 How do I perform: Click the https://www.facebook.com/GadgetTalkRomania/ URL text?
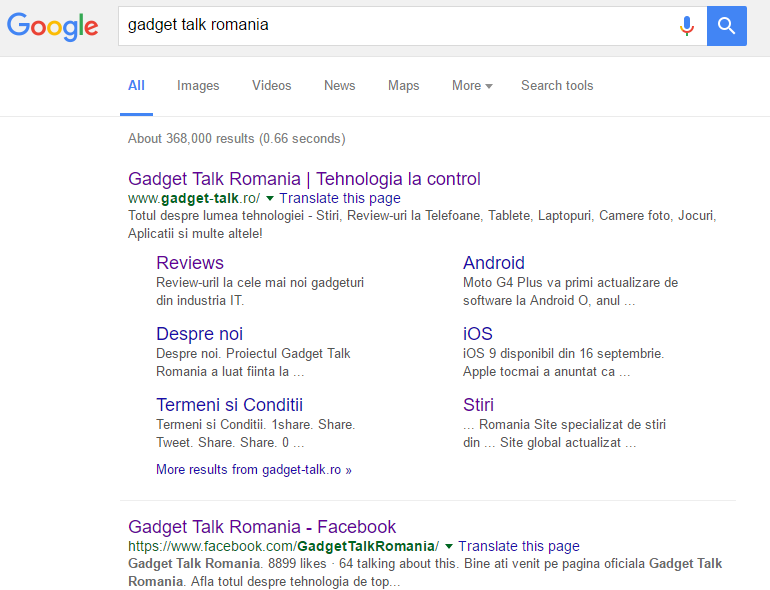tap(283, 546)
